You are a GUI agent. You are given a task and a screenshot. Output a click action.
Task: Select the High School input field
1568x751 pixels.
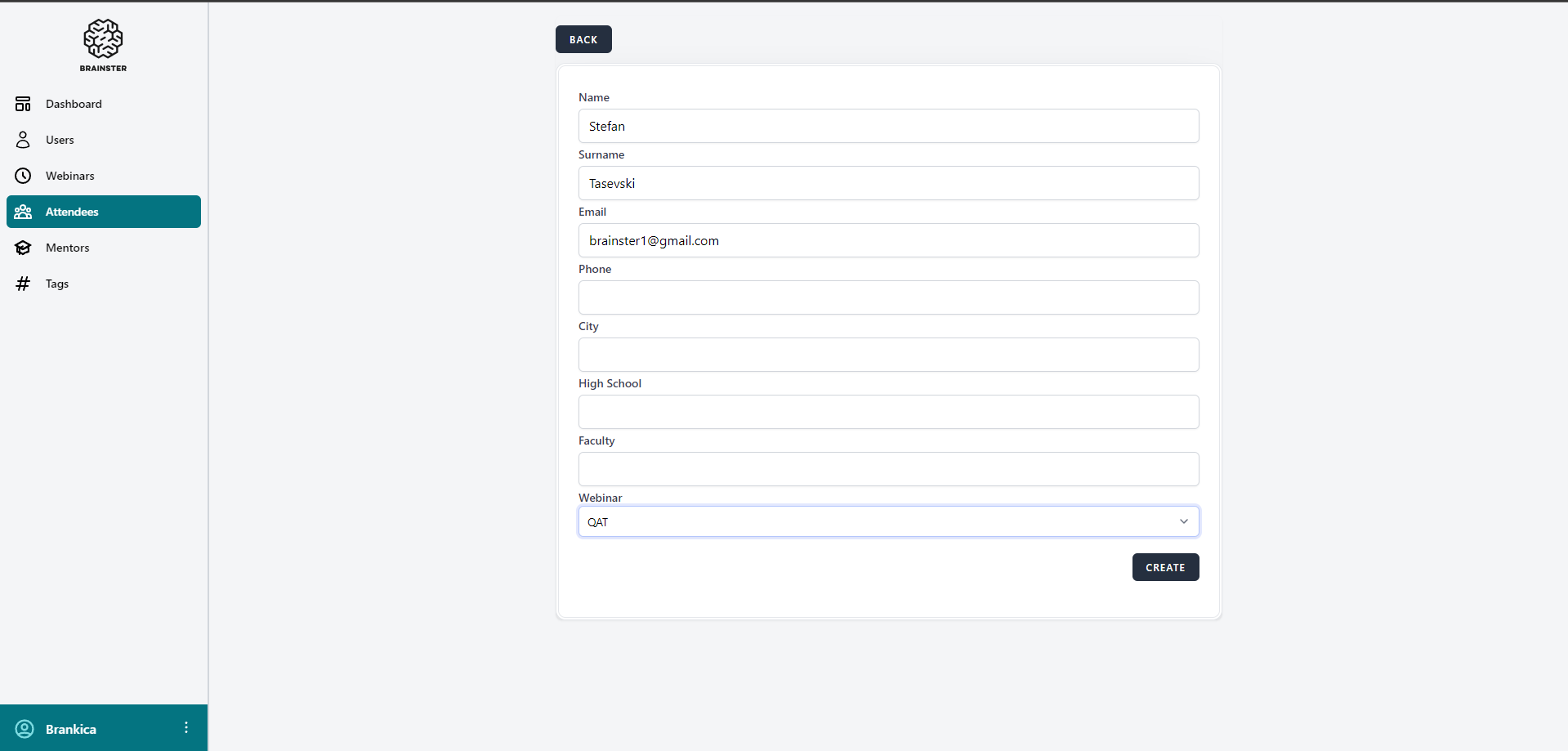tap(888, 412)
